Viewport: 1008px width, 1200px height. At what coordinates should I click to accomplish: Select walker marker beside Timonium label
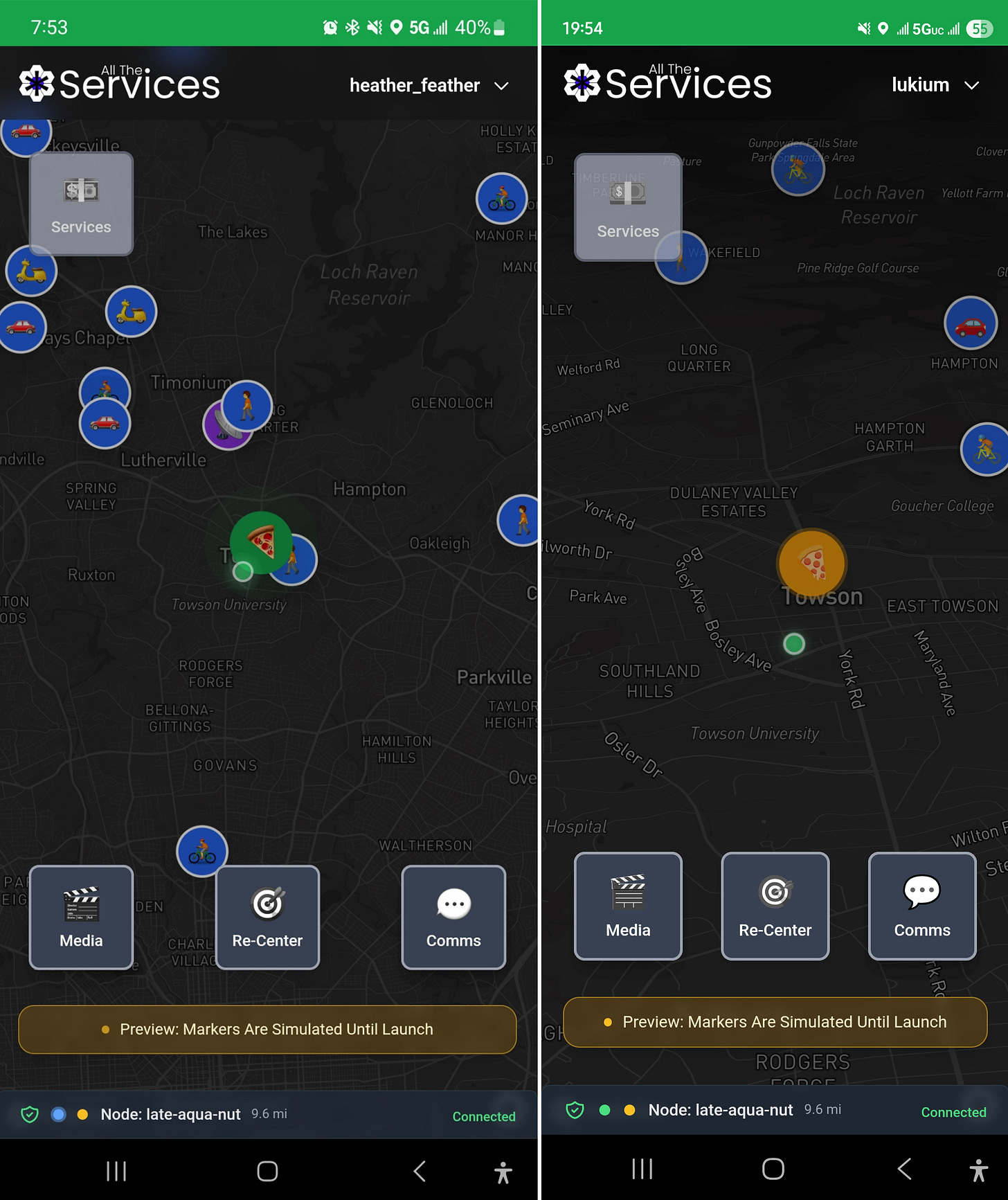coord(247,406)
